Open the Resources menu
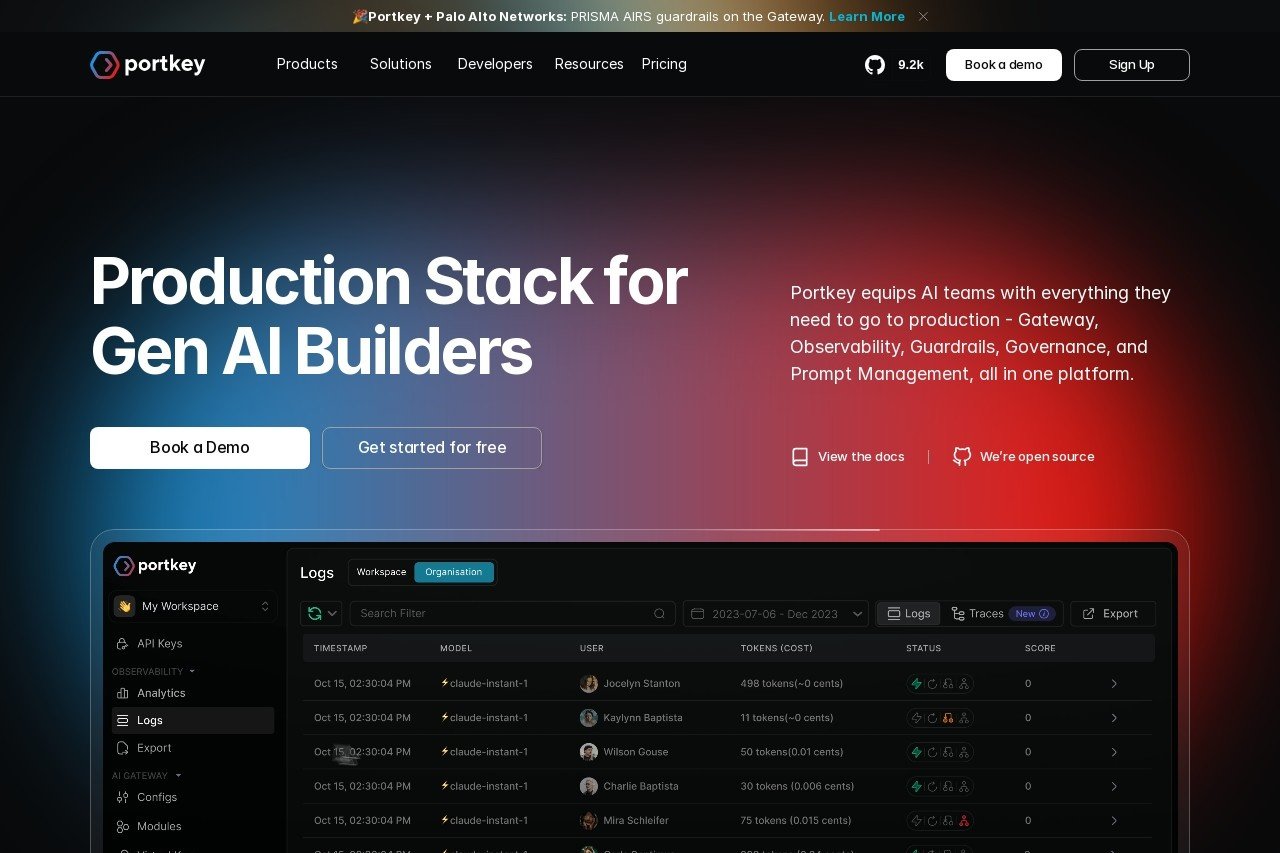 tap(589, 64)
